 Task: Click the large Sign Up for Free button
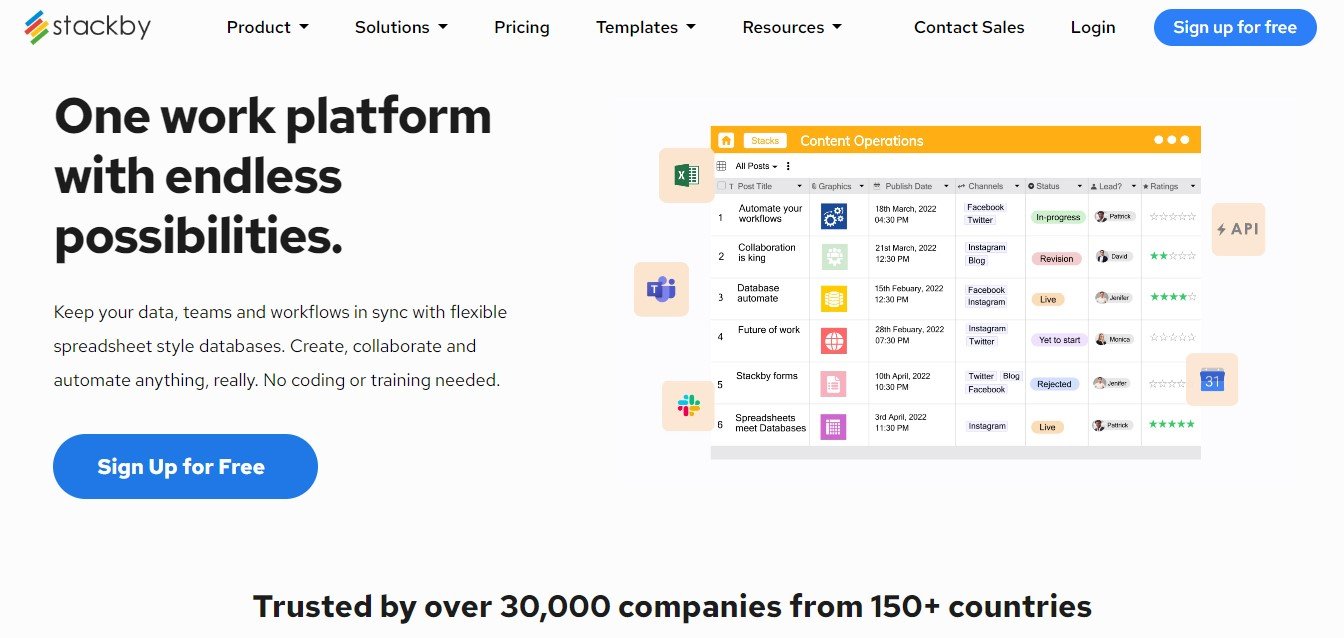(x=185, y=466)
